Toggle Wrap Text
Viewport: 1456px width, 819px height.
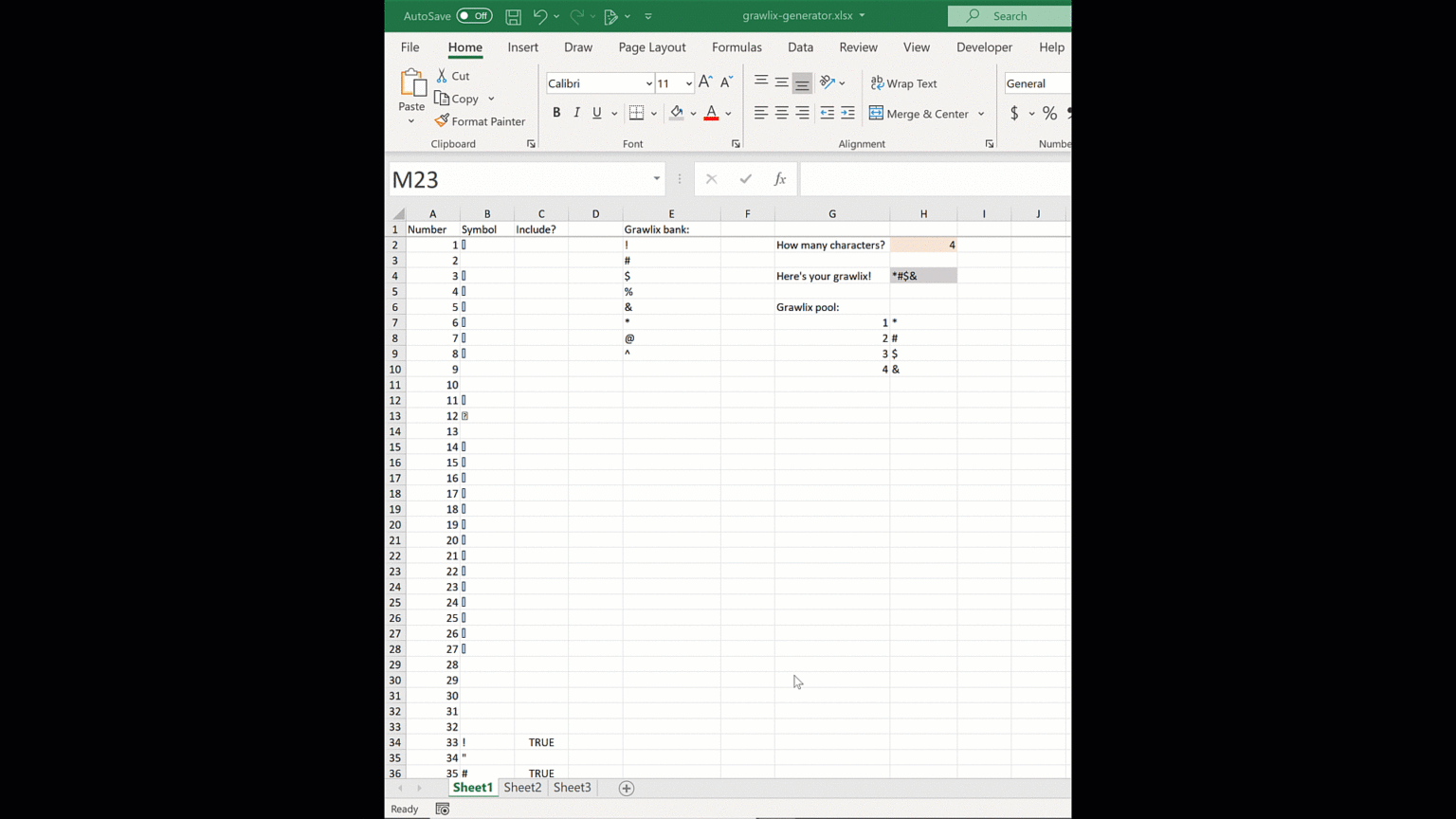tap(904, 83)
